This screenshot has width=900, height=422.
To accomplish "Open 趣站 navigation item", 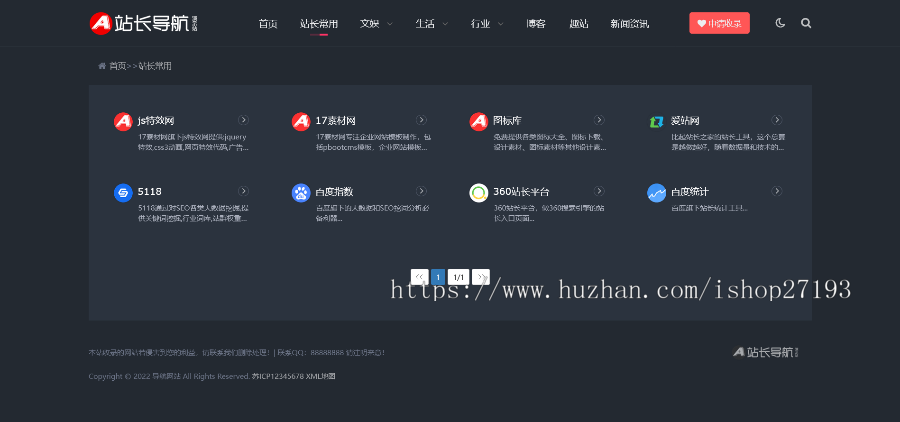I will pos(579,24).
